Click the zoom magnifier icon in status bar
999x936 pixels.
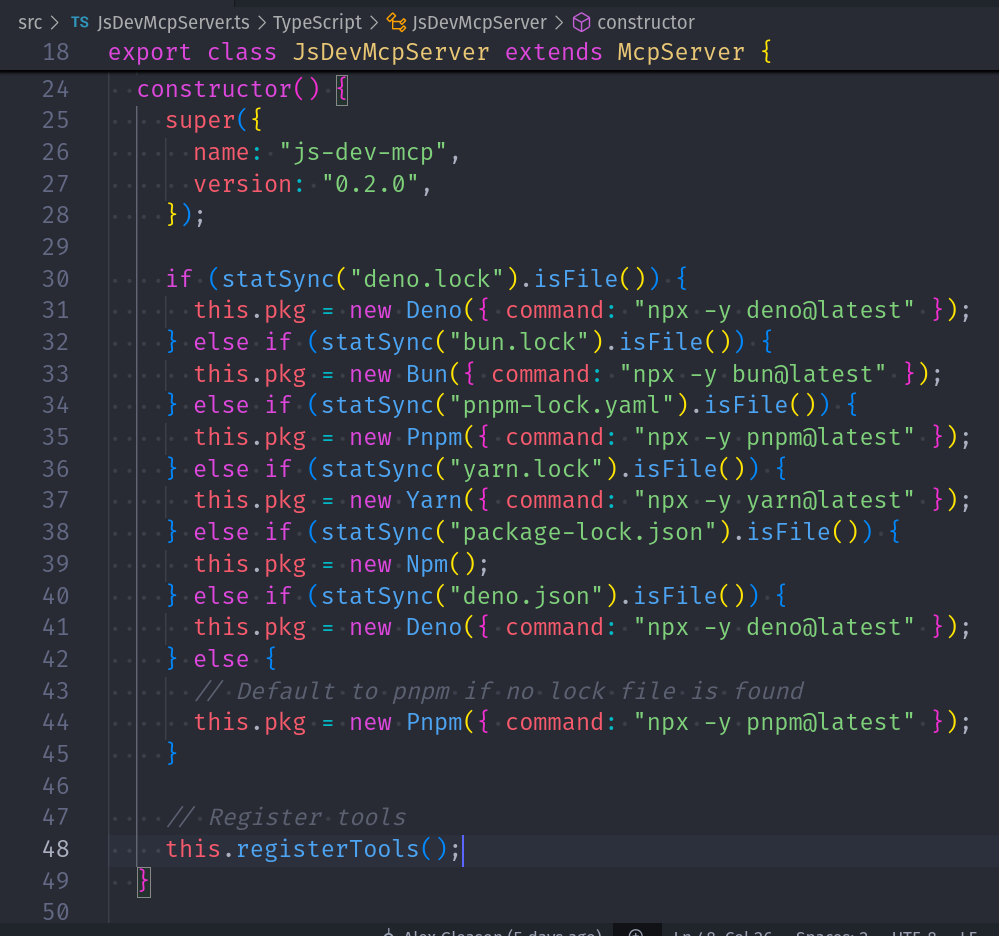click(x=635, y=932)
